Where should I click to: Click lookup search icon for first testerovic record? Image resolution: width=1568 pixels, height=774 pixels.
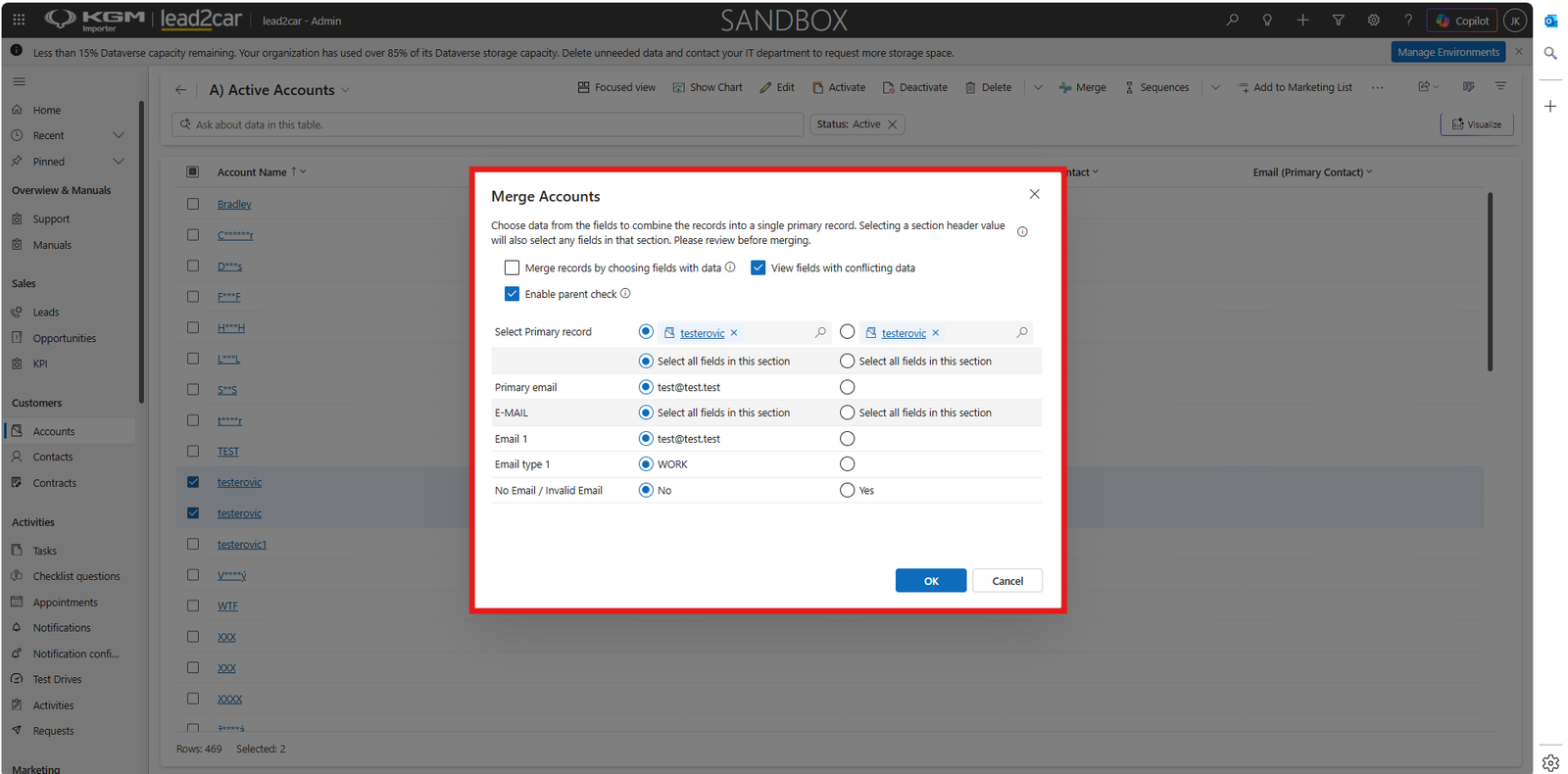(820, 332)
